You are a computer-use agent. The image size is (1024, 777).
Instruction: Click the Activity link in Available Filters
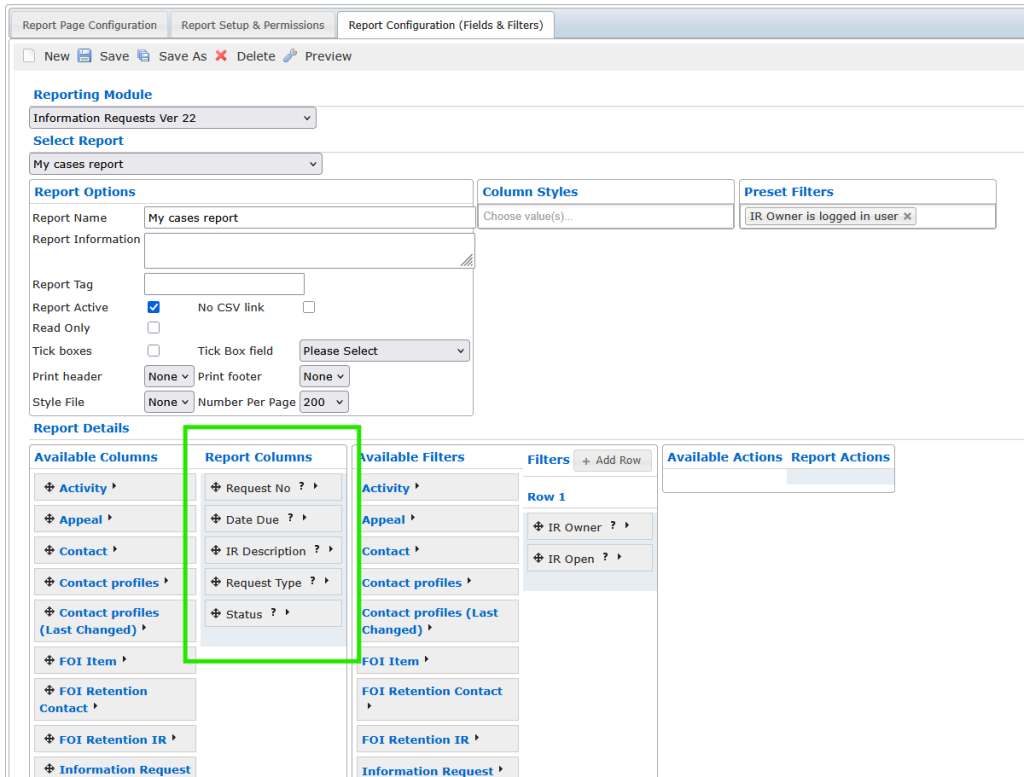coord(386,488)
